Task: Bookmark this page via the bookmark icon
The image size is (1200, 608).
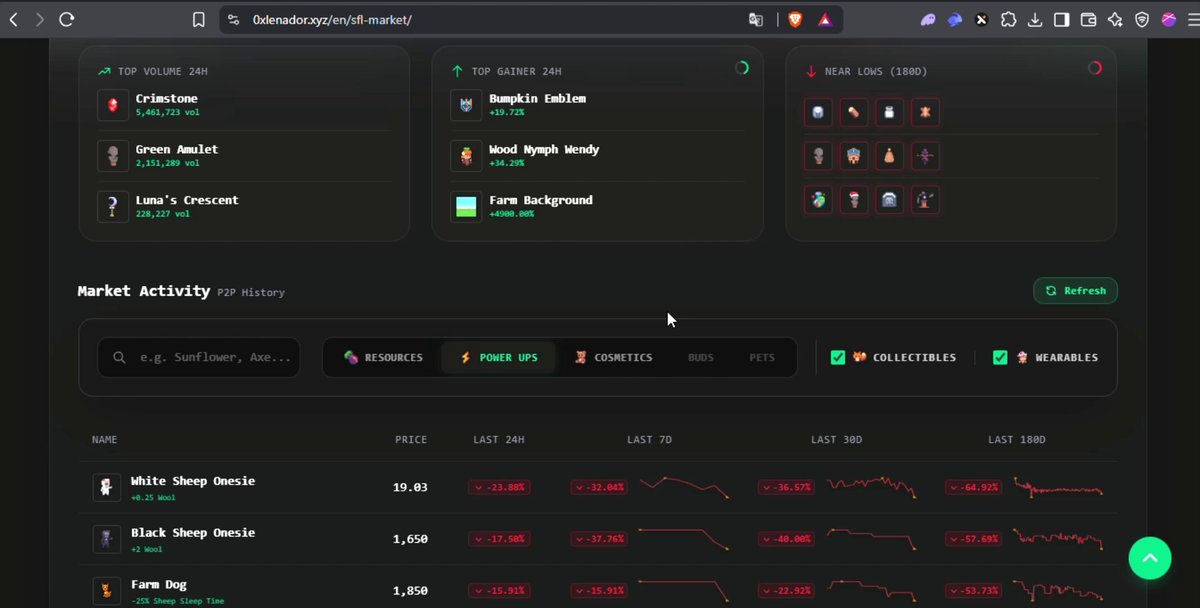Action: (199, 19)
